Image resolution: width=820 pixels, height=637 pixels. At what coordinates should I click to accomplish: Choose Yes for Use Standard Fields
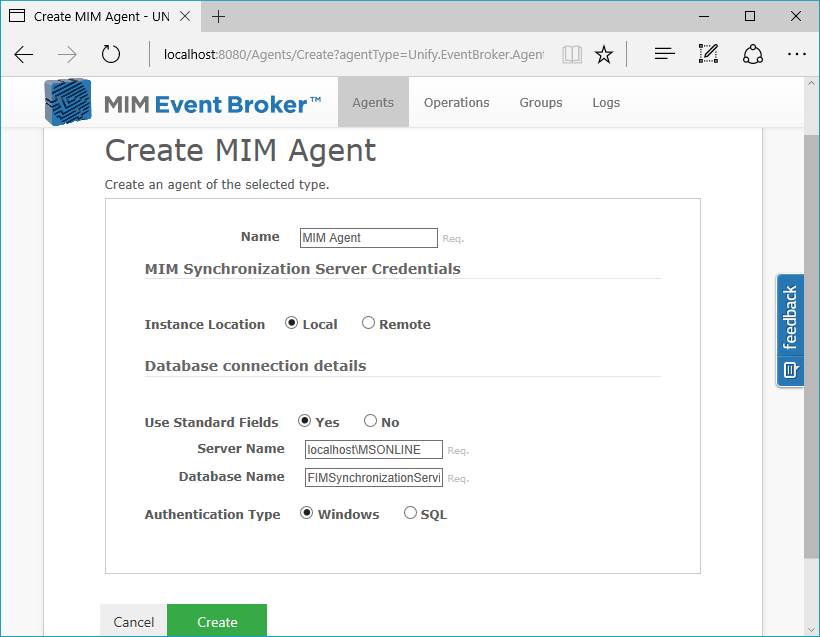(304, 421)
